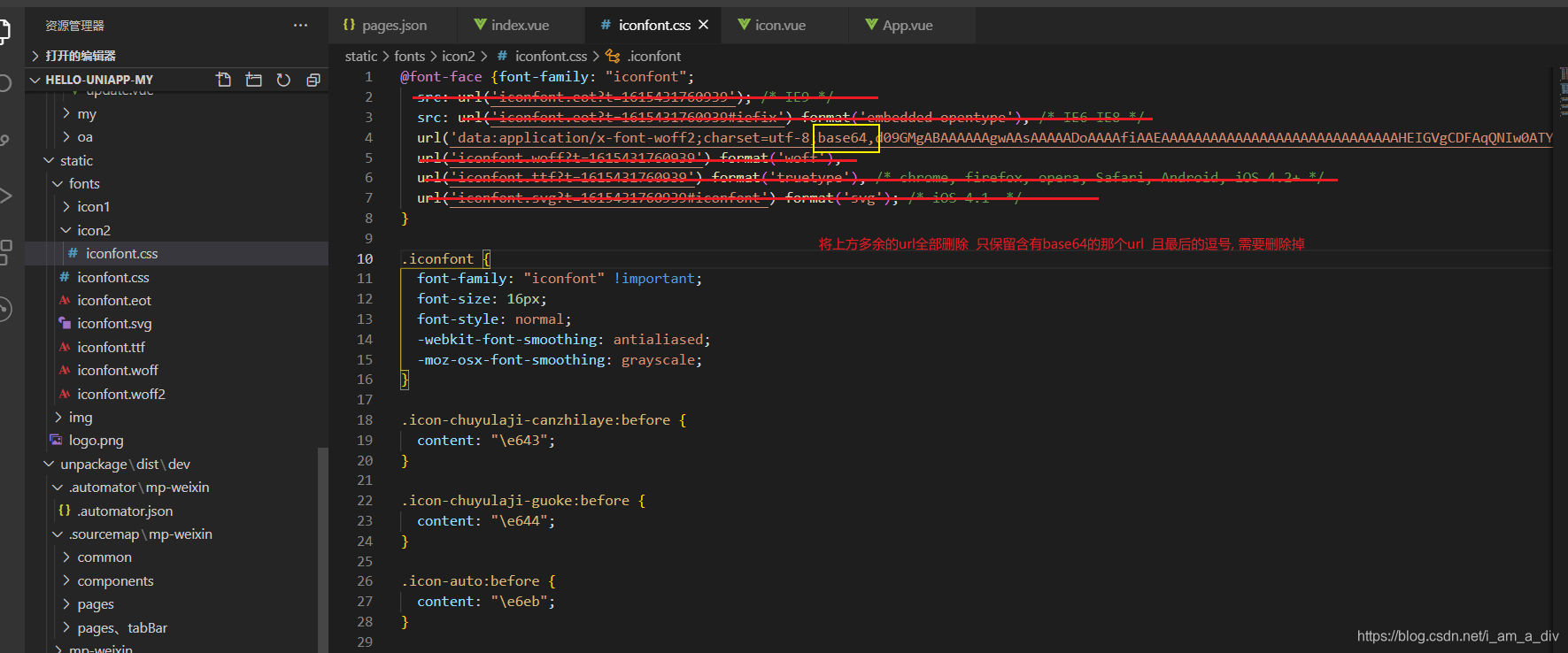Click the '@font-face' text on line 1
1568x653 pixels.
[x=441, y=77]
